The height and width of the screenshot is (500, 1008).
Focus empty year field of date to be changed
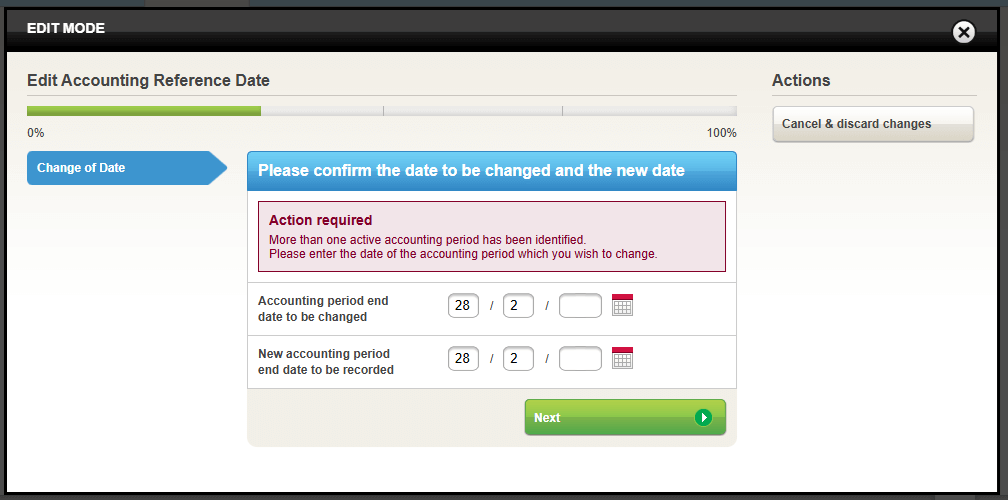click(x=580, y=306)
